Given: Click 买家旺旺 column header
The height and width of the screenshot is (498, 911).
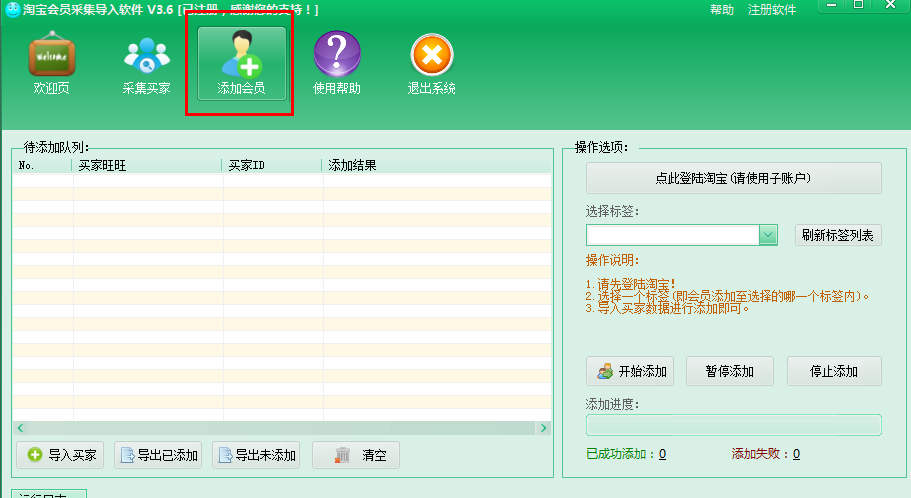Looking at the screenshot, I should click(147, 166).
